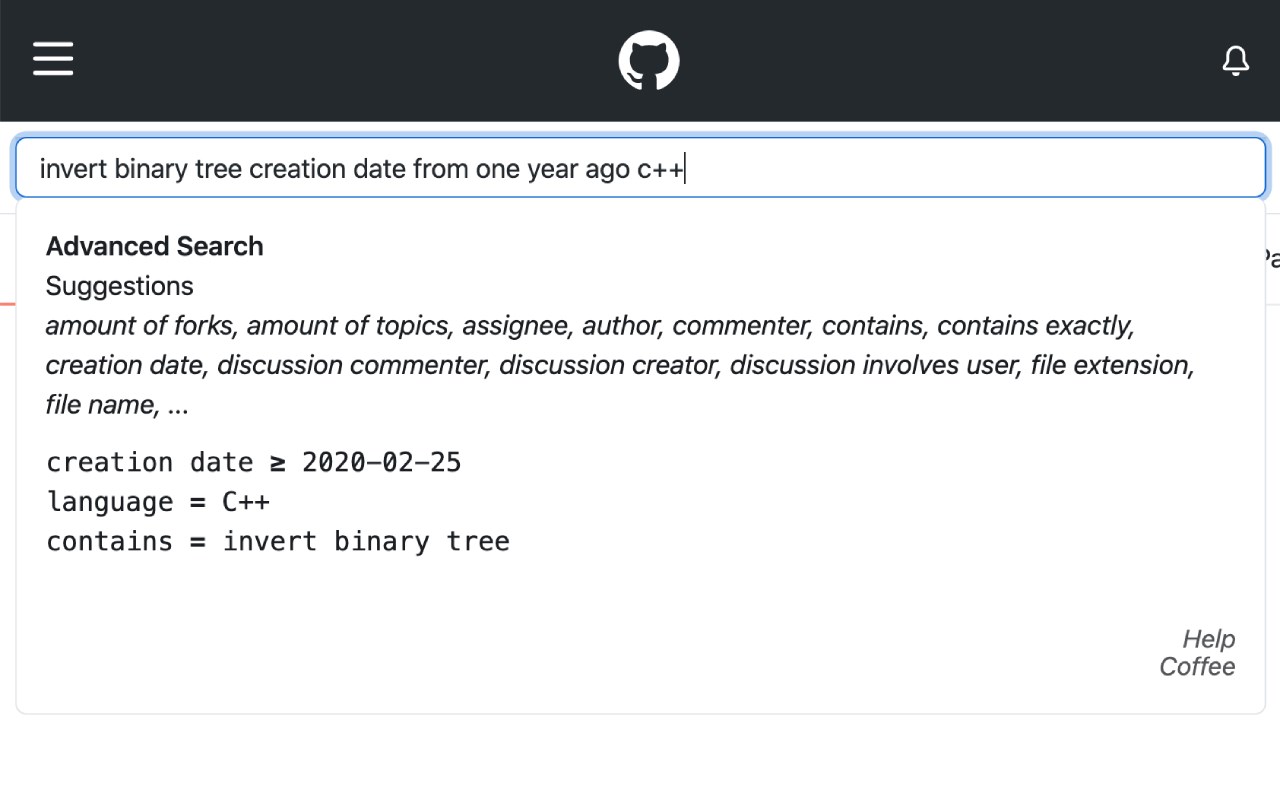The width and height of the screenshot is (1280, 800).
Task: Click the 'assignee' suggestion
Action: point(515,326)
